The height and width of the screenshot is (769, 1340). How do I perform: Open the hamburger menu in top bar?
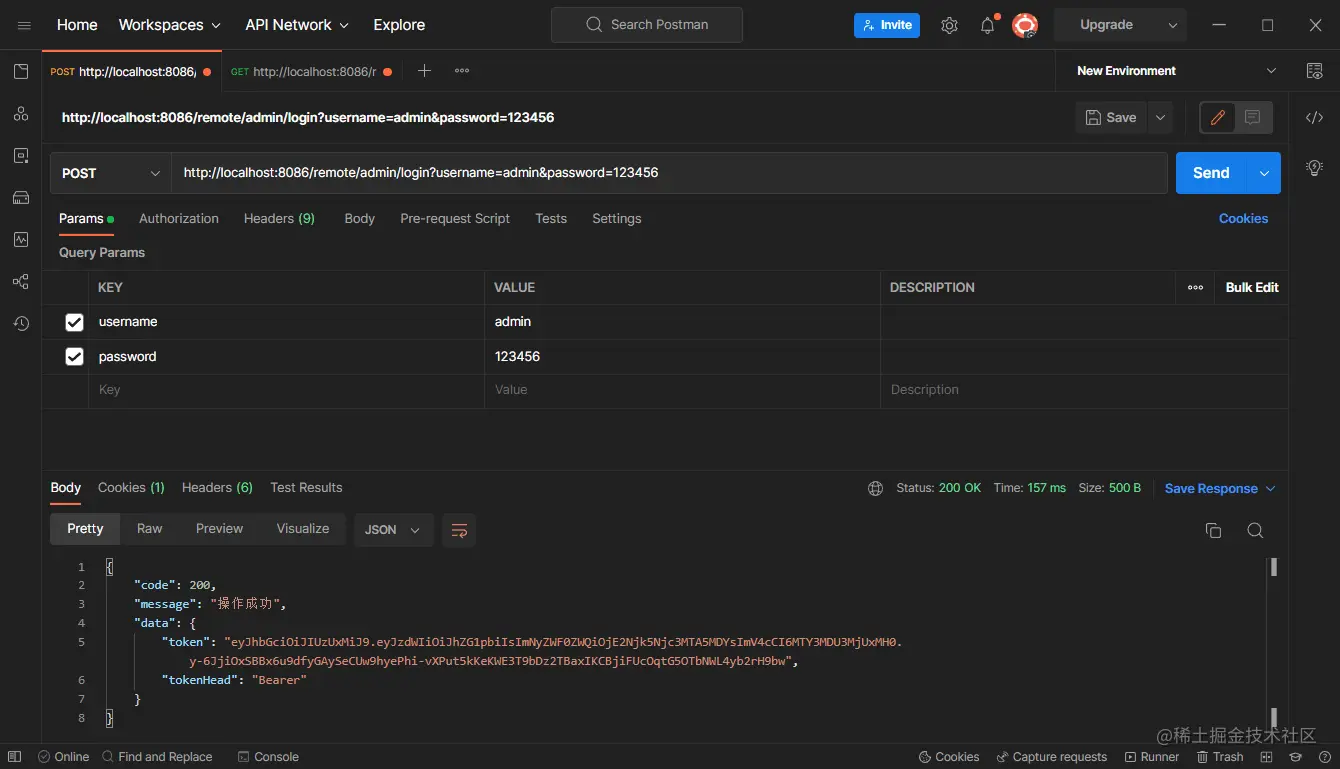coord(24,25)
